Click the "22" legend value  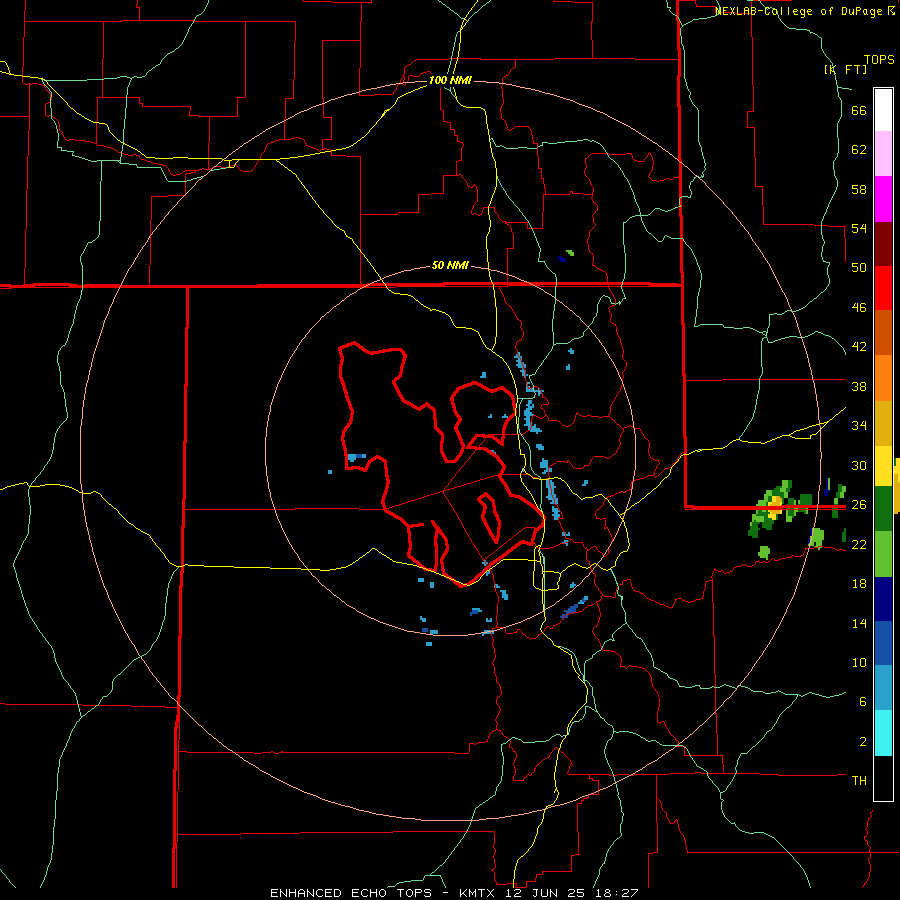859,544
